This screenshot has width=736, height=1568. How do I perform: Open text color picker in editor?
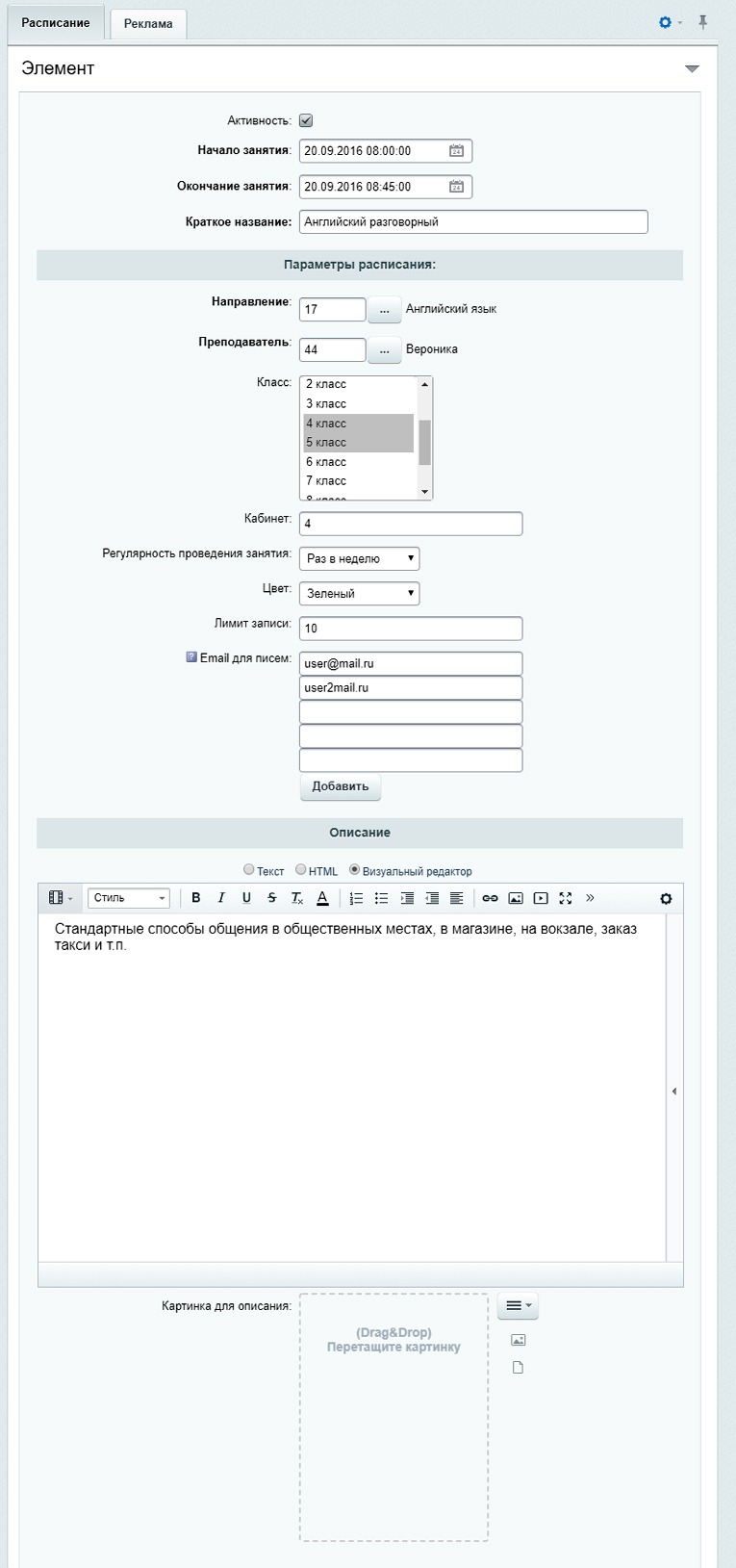(322, 898)
